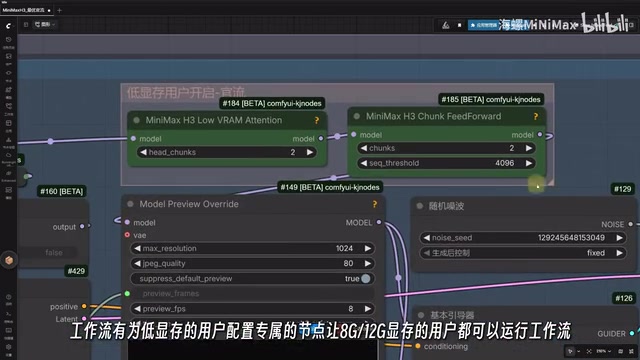
Task: Increase preview_fps with right arrow
Action: tap(368, 309)
